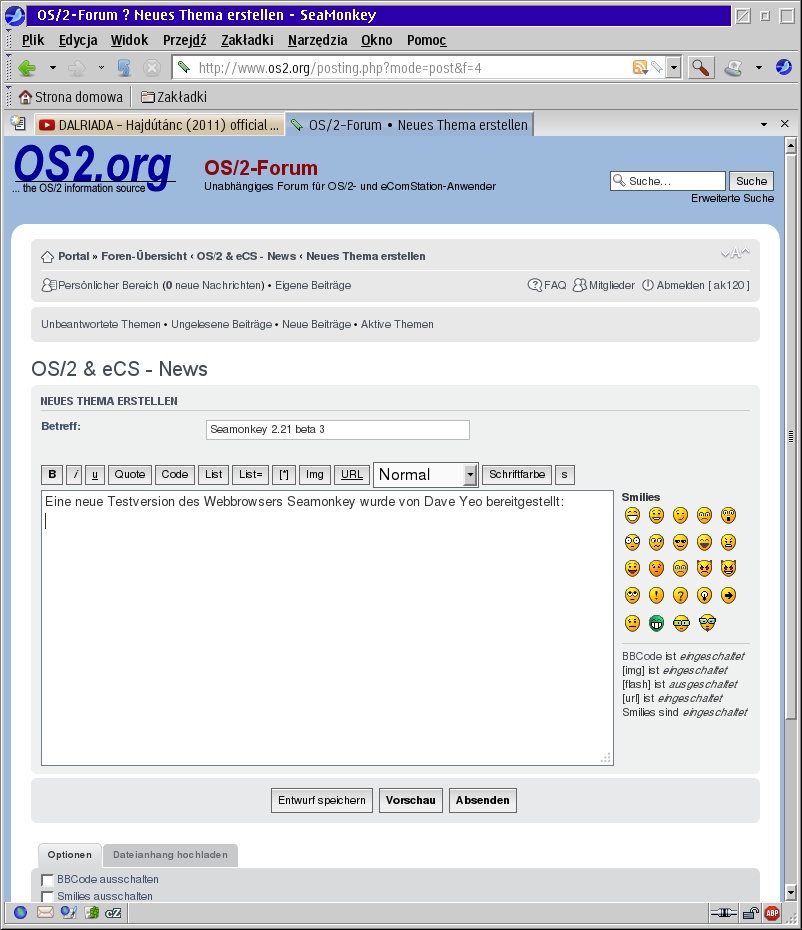Click the Reload page icon
802x930 pixels.
coord(124,68)
